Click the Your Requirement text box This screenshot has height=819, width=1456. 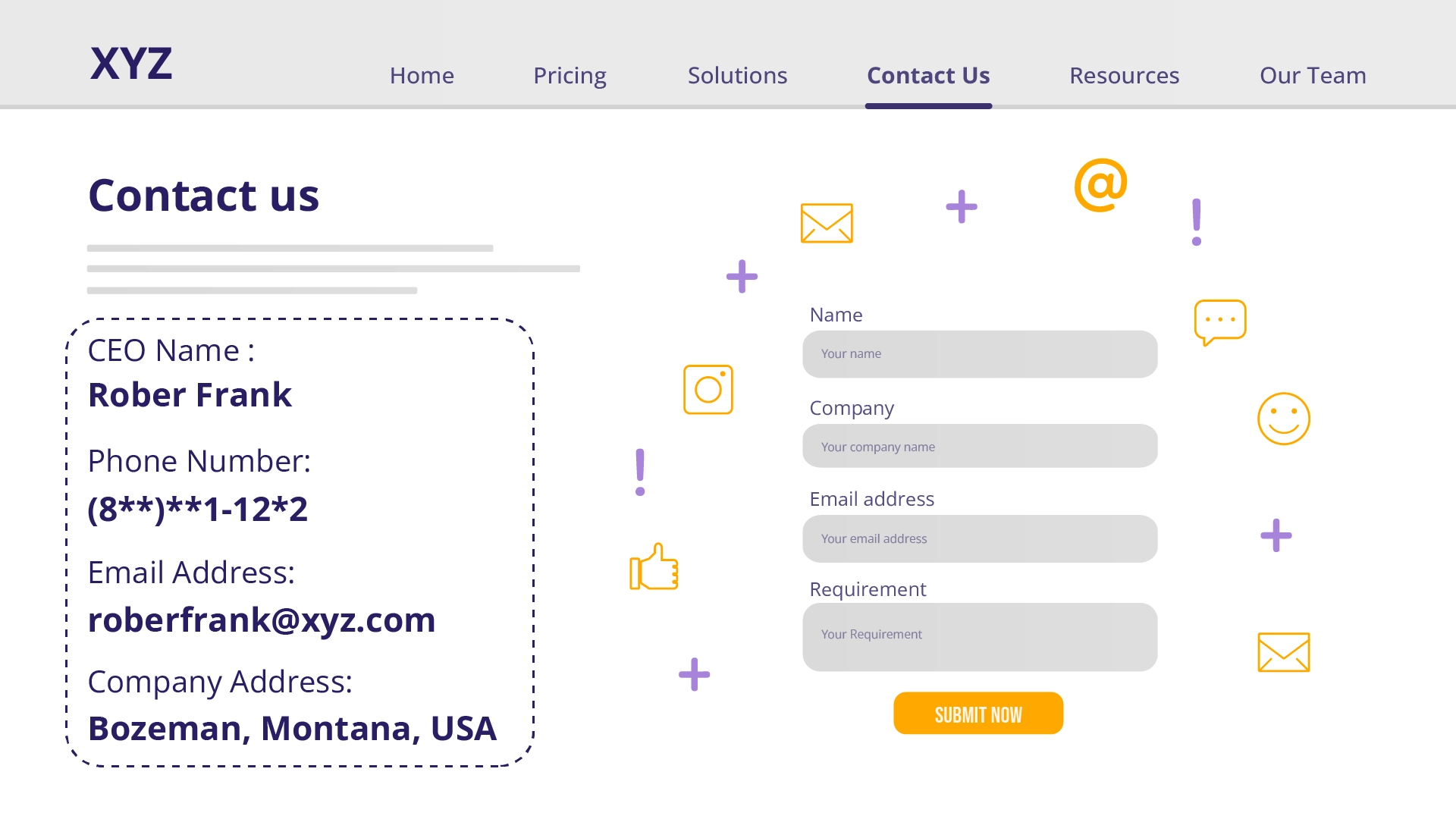[x=980, y=637]
